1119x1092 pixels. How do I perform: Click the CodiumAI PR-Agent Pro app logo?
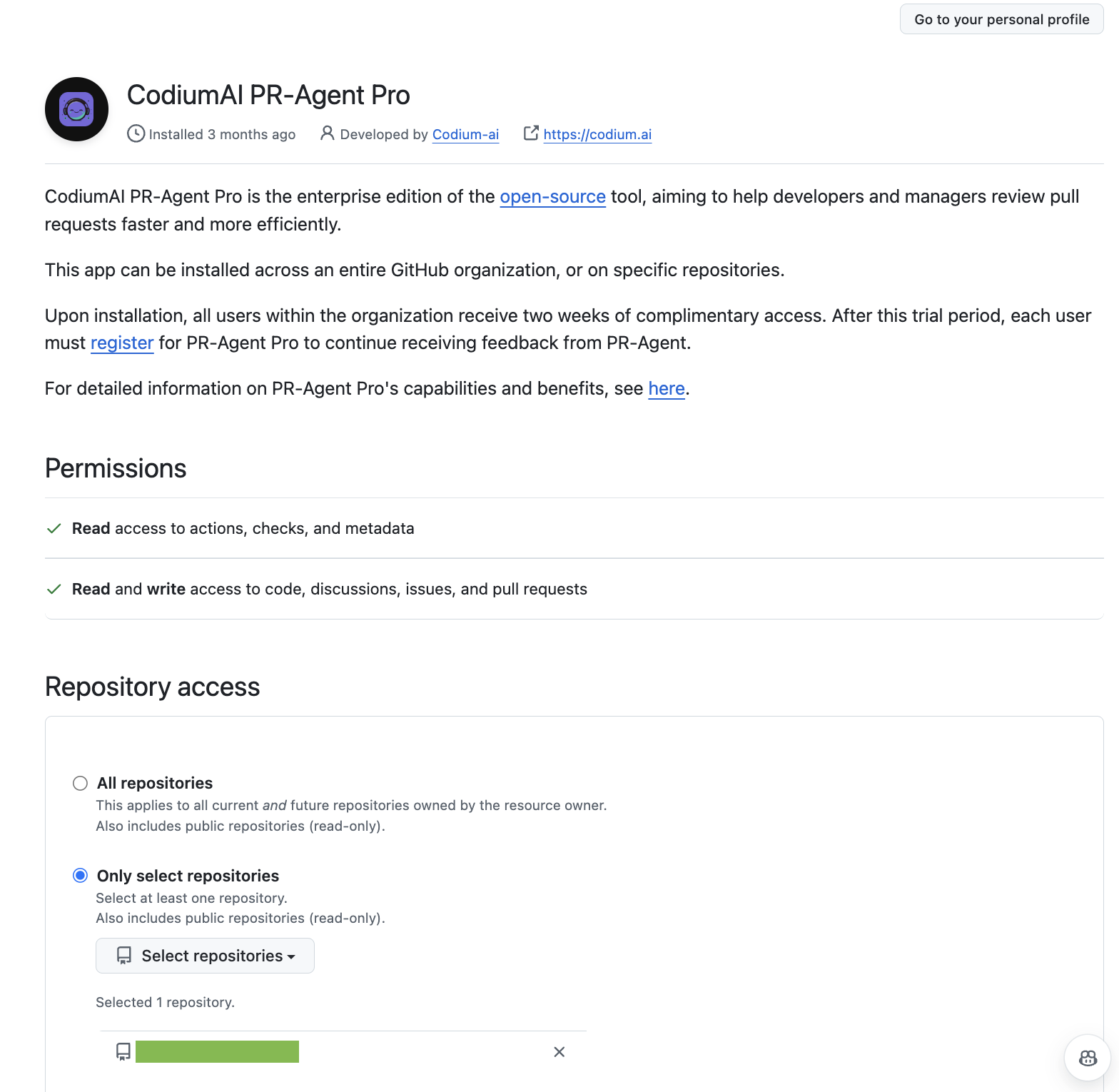[x=76, y=108]
